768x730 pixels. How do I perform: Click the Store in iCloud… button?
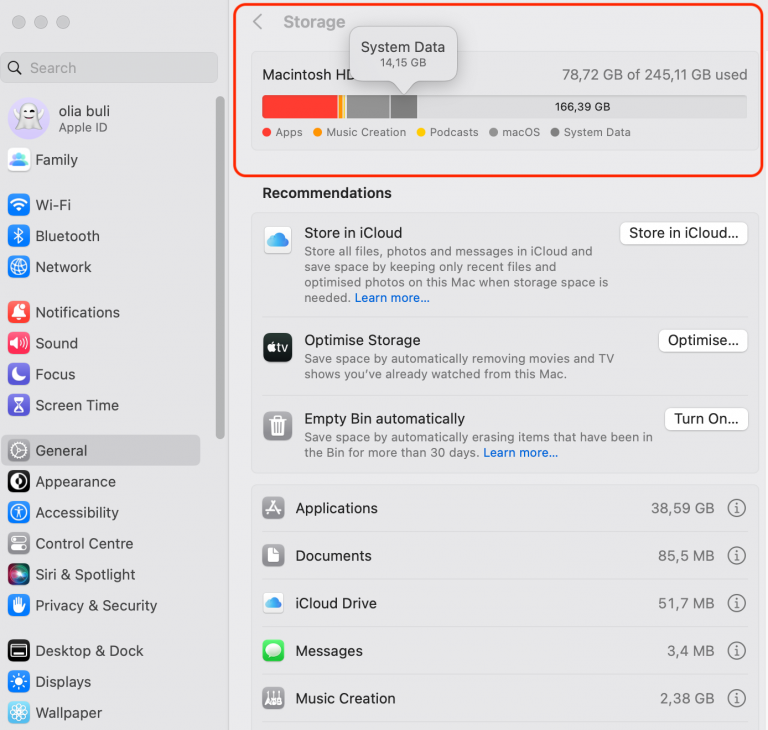[x=683, y=233]
